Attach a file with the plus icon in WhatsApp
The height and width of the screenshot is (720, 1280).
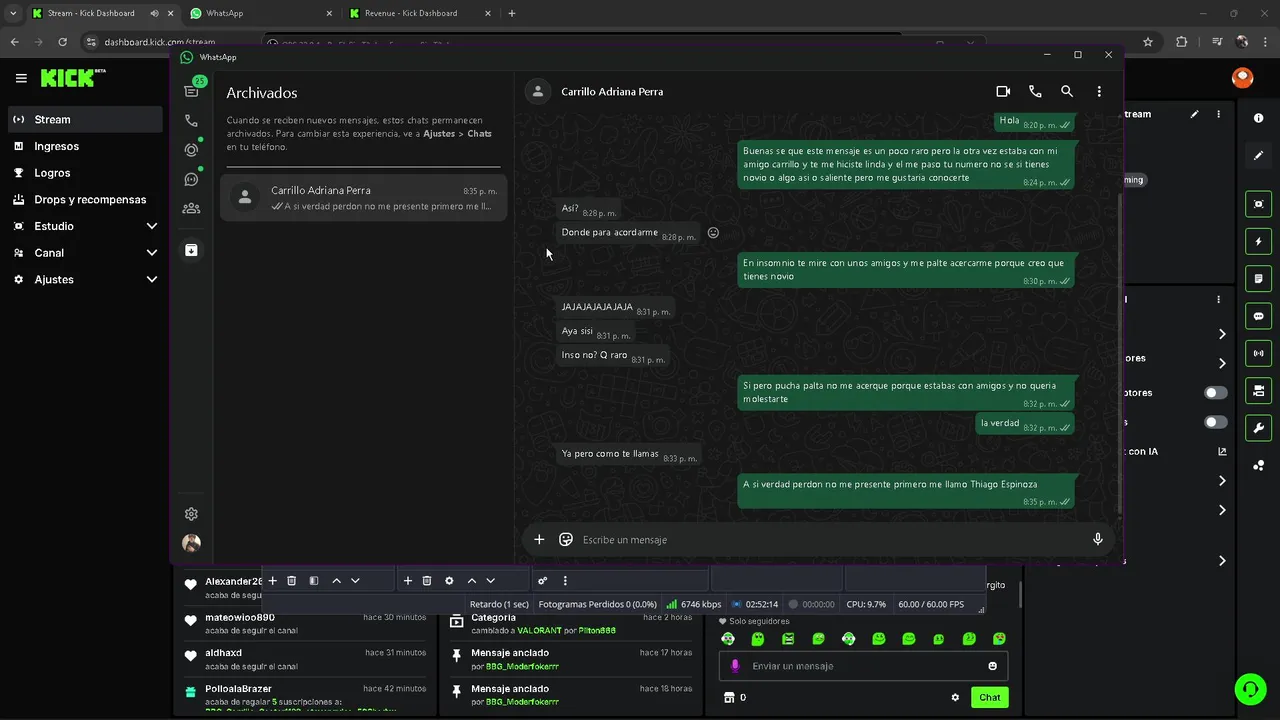tap(539, 539)
